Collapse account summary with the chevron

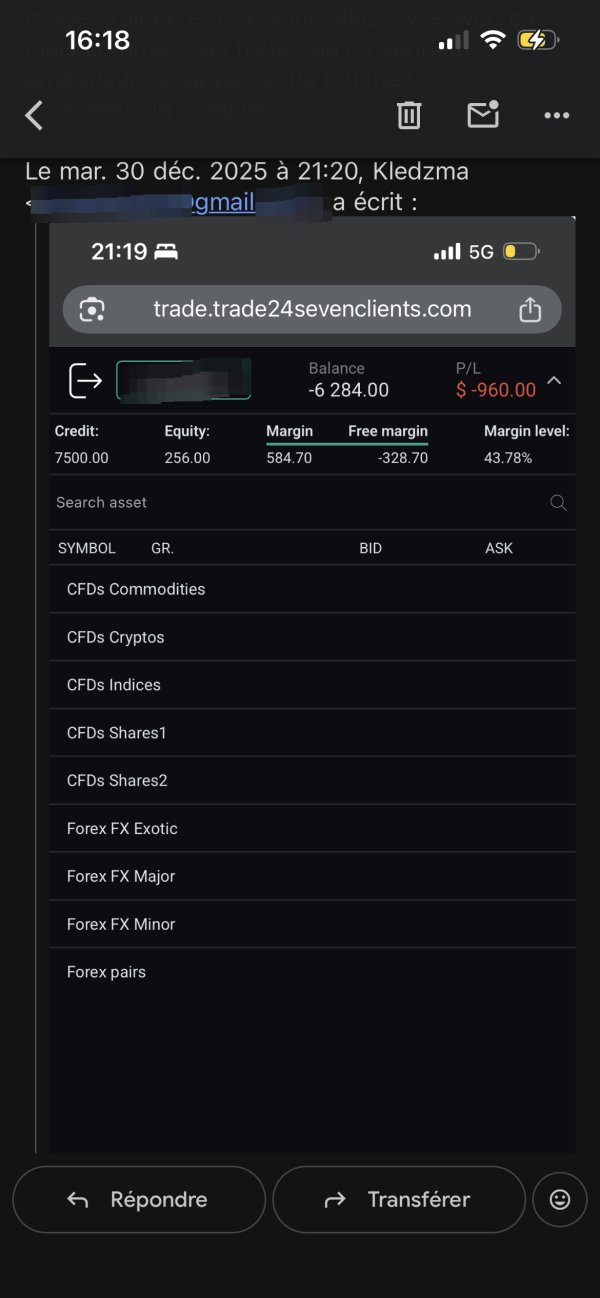[x=554, y=380]
